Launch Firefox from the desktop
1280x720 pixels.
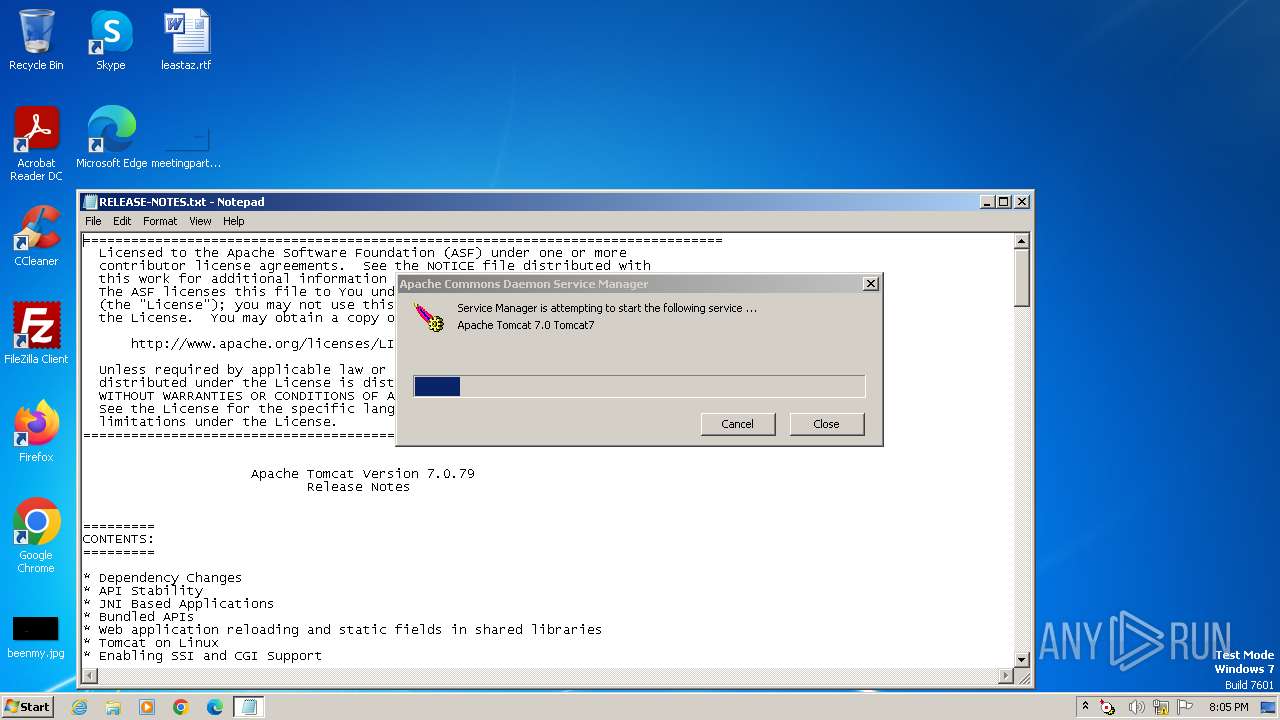pos(36,432)
